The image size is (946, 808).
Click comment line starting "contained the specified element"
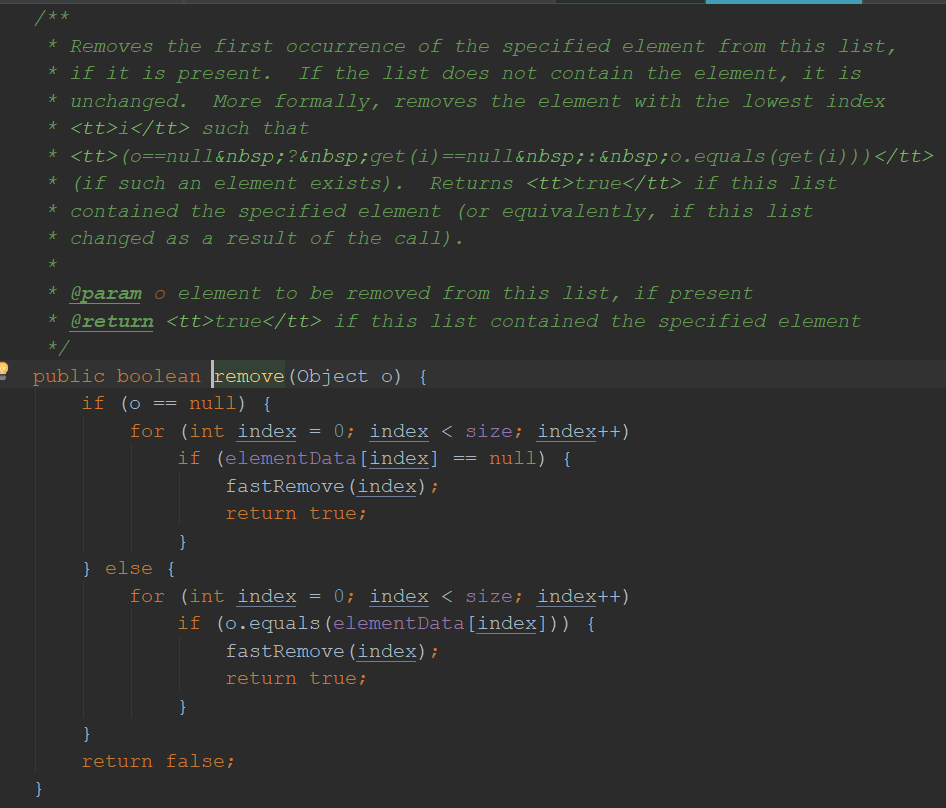tap(442, 211)
